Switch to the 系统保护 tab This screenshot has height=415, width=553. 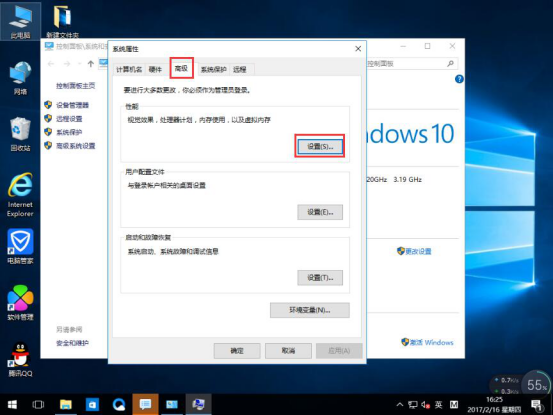pyautogui.click(x=213, y=69)
